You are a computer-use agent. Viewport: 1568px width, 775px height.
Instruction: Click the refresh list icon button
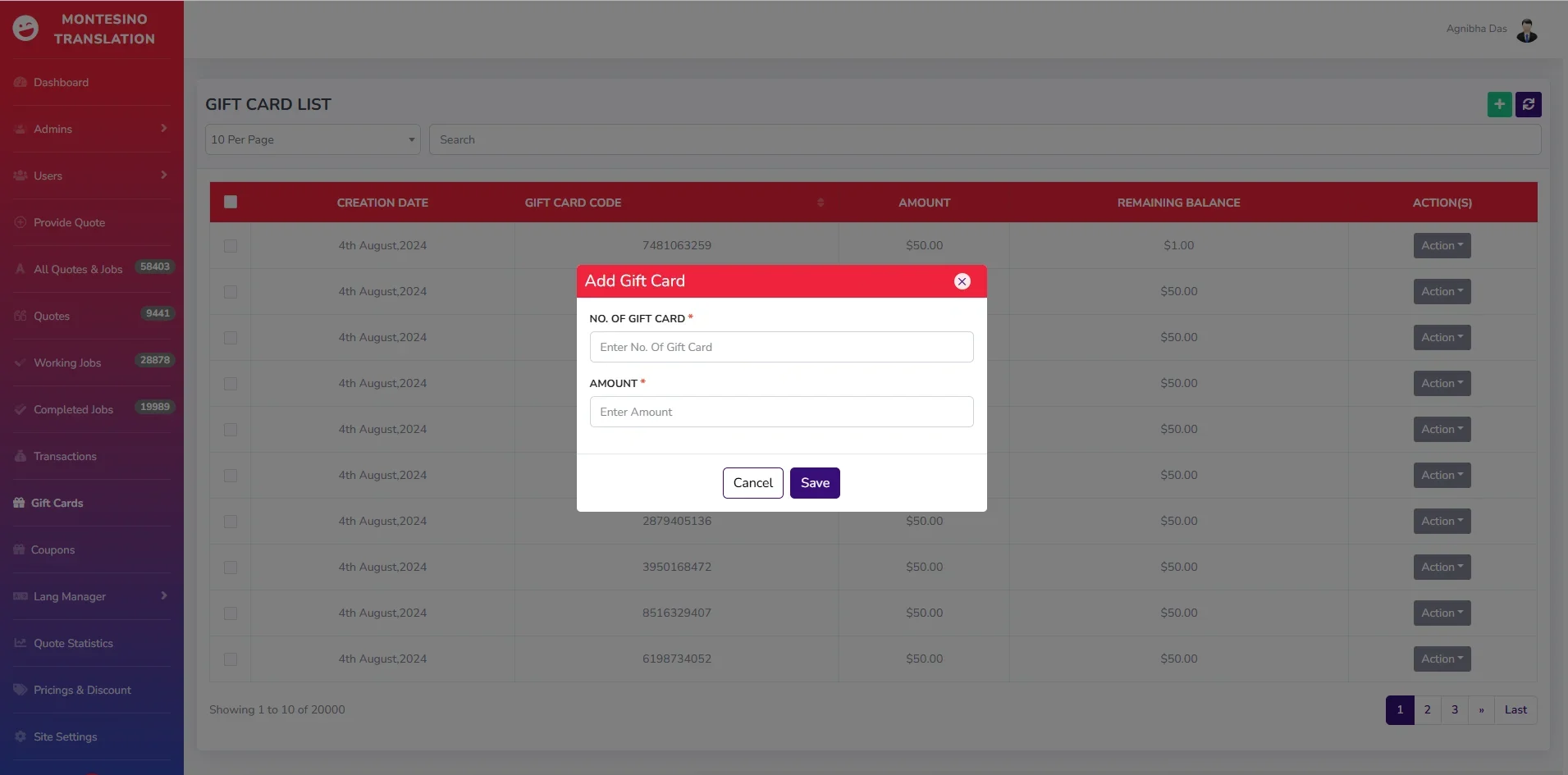tap(1528, 104)
